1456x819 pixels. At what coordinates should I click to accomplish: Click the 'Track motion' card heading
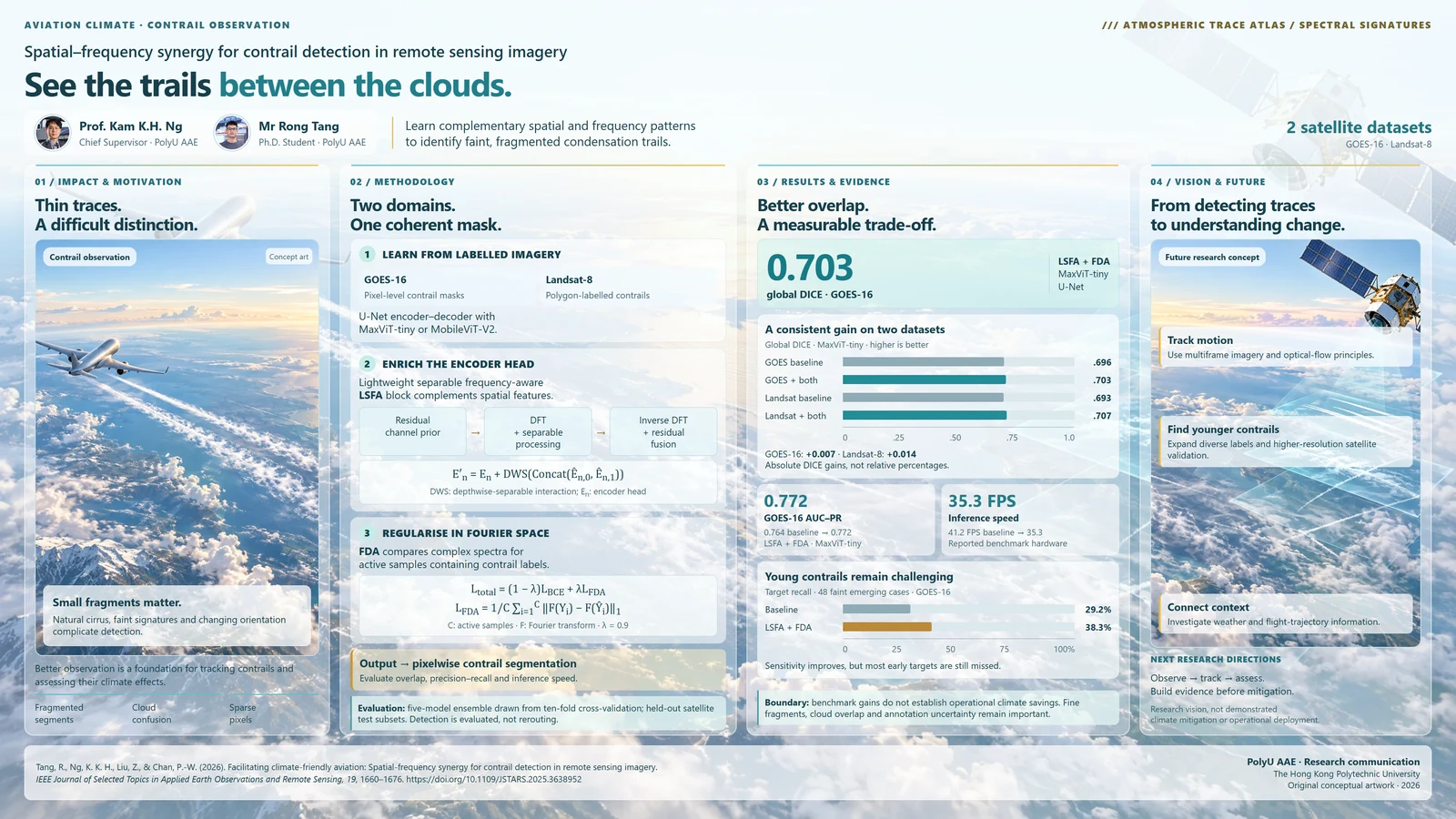pos(1200,340)
